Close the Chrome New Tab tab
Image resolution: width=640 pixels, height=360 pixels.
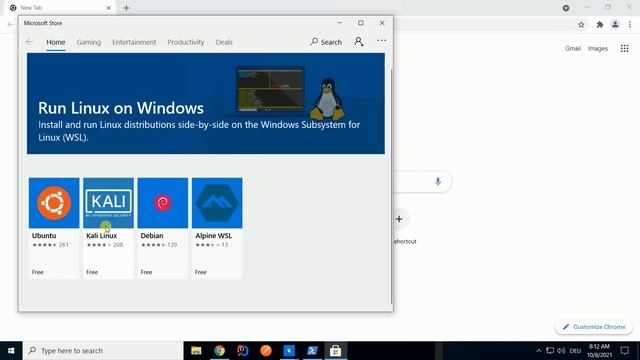(109, 8)
